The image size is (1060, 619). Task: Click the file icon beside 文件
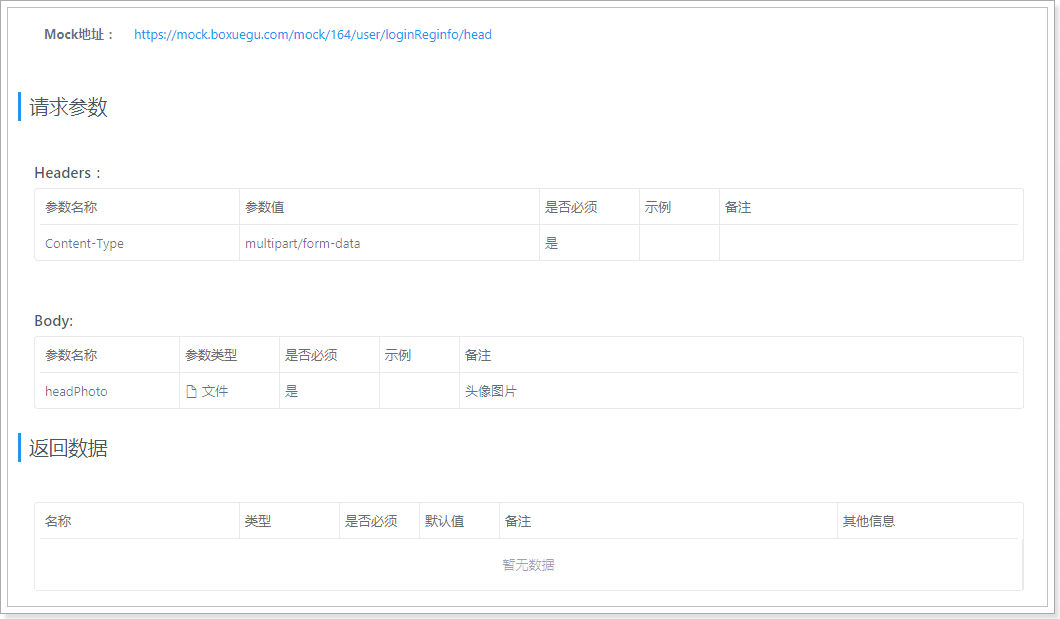tap(191, 391)
